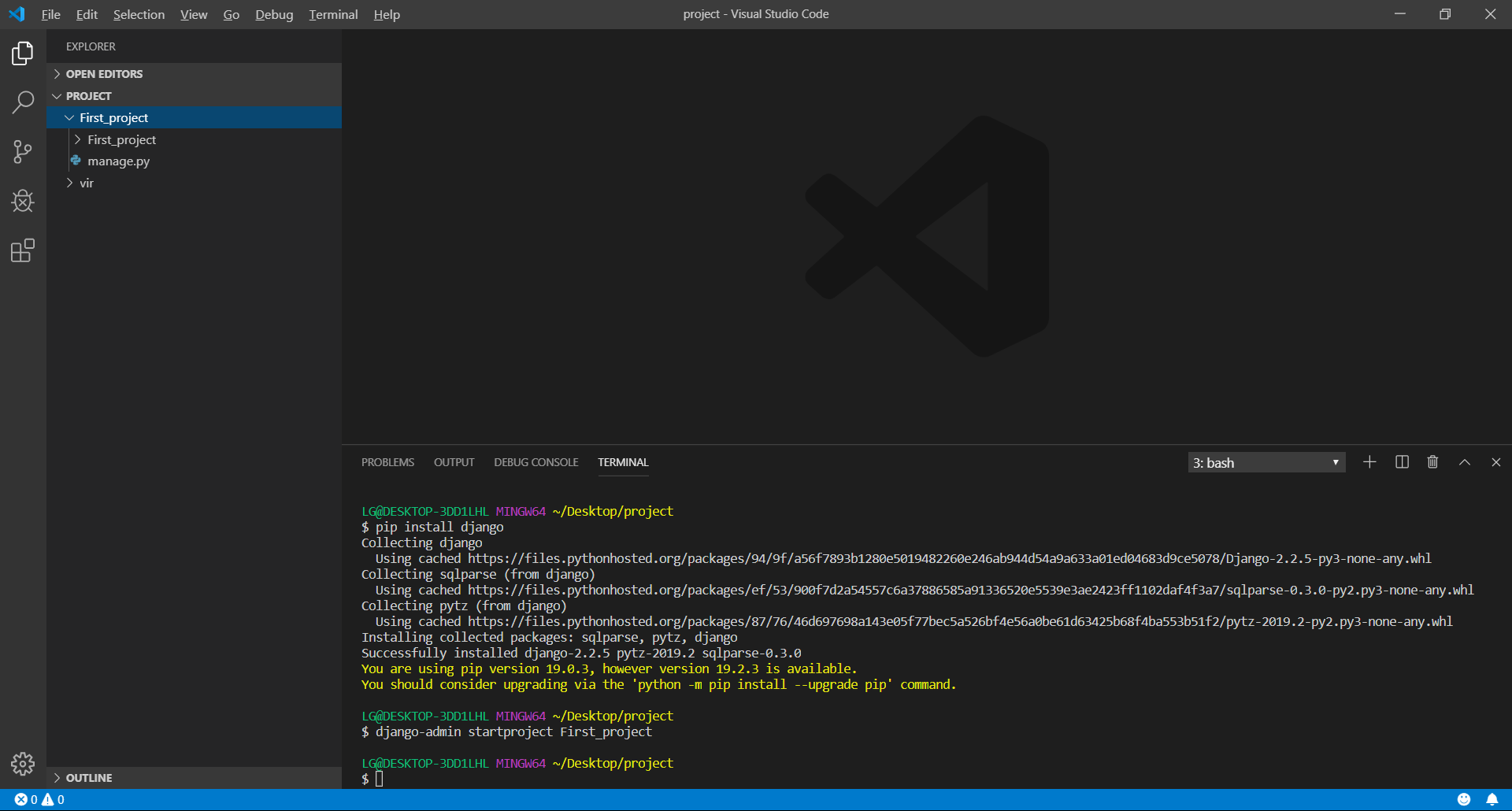Expand the Open Editors section
Screen dimensions: 1512x811
pos(194,74)
